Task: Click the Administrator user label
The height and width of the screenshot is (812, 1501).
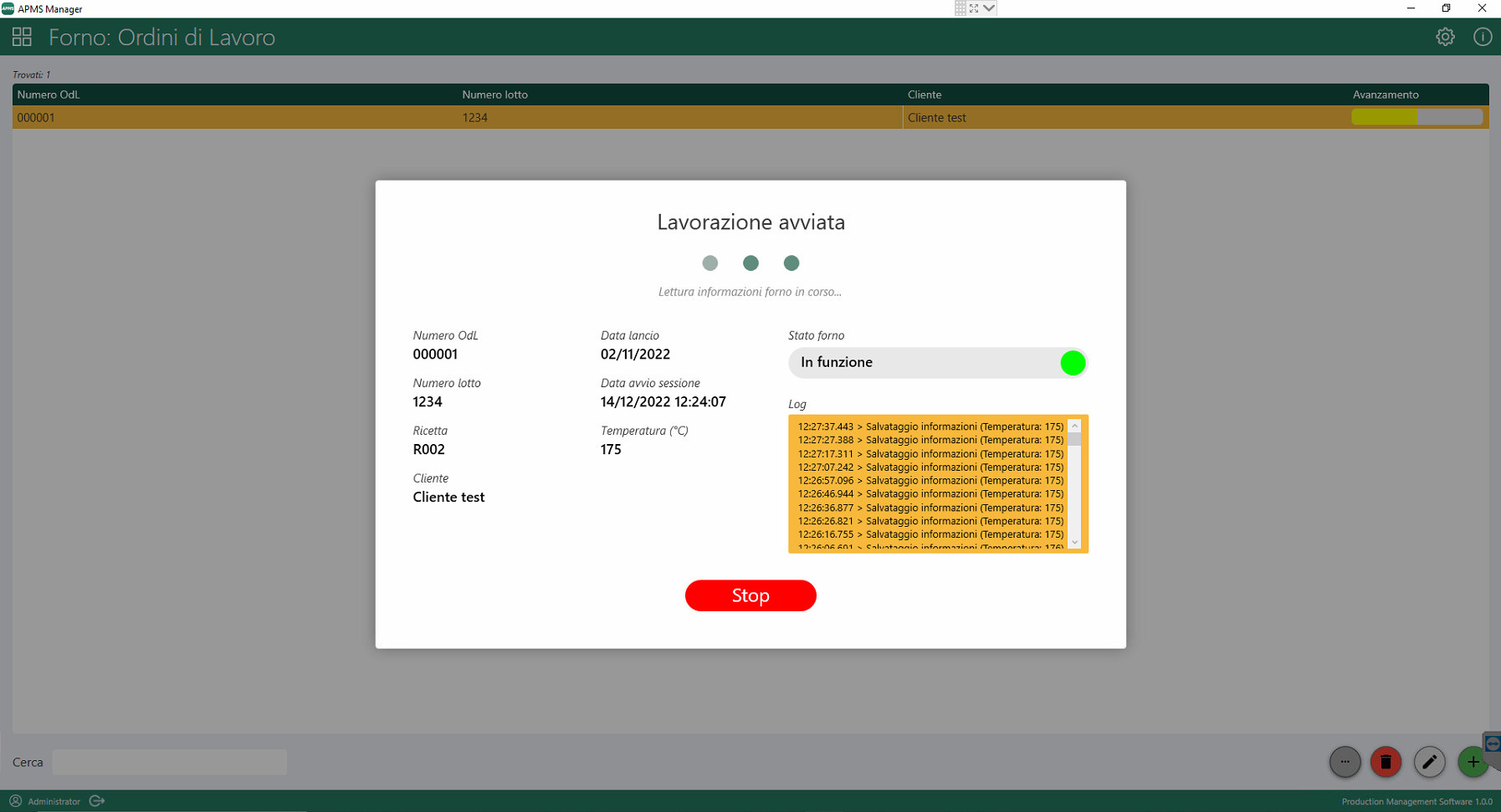Action: point(54,801)
